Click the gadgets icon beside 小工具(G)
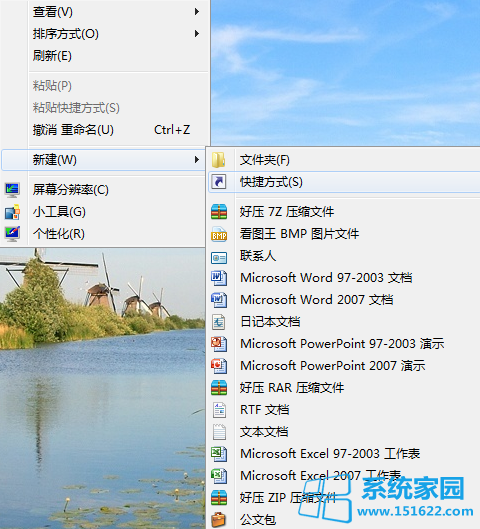The height and width of the screenshot is (529, 480). tap(12, 212)
